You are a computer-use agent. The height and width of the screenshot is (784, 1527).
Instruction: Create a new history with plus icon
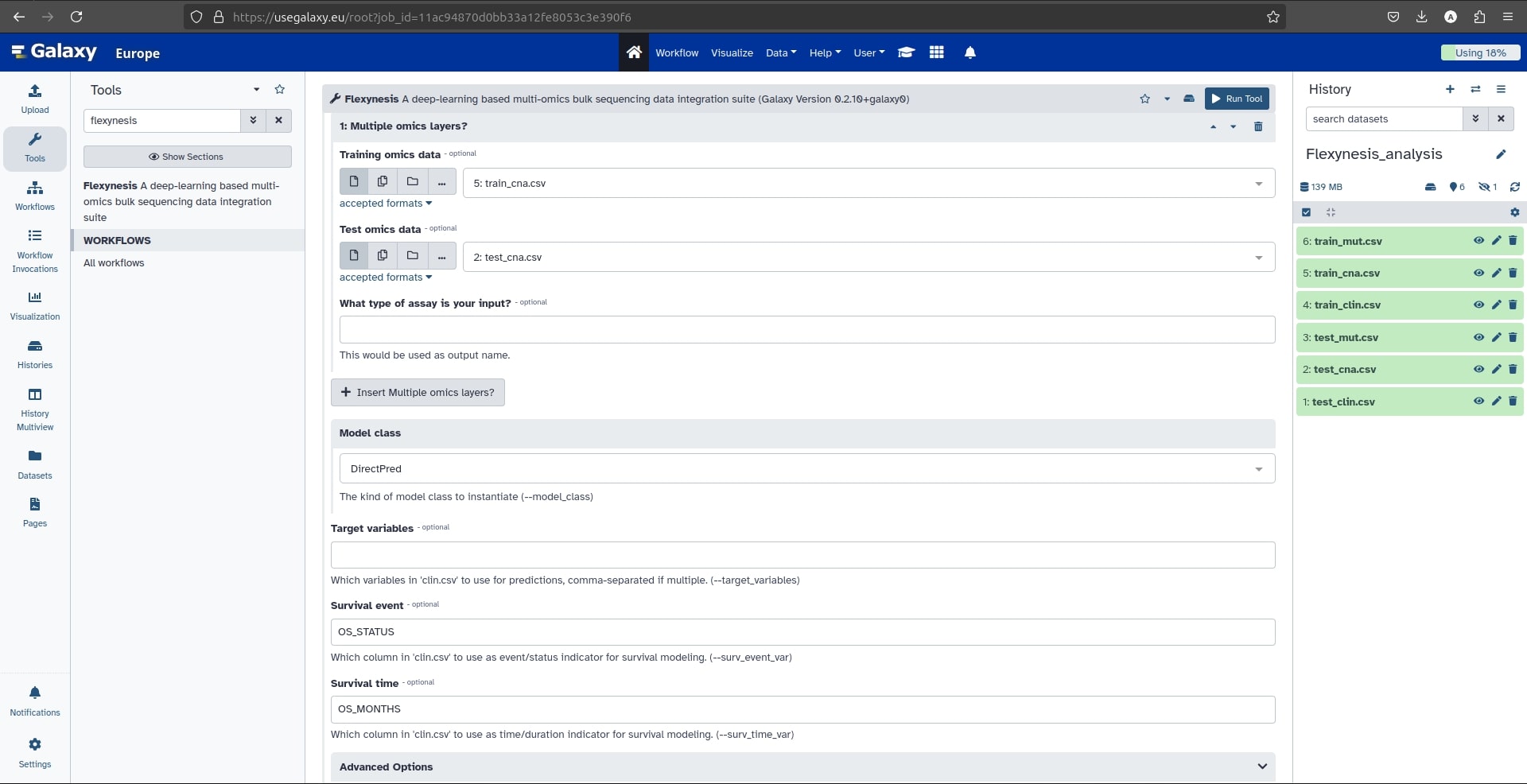coord(1450,89)
